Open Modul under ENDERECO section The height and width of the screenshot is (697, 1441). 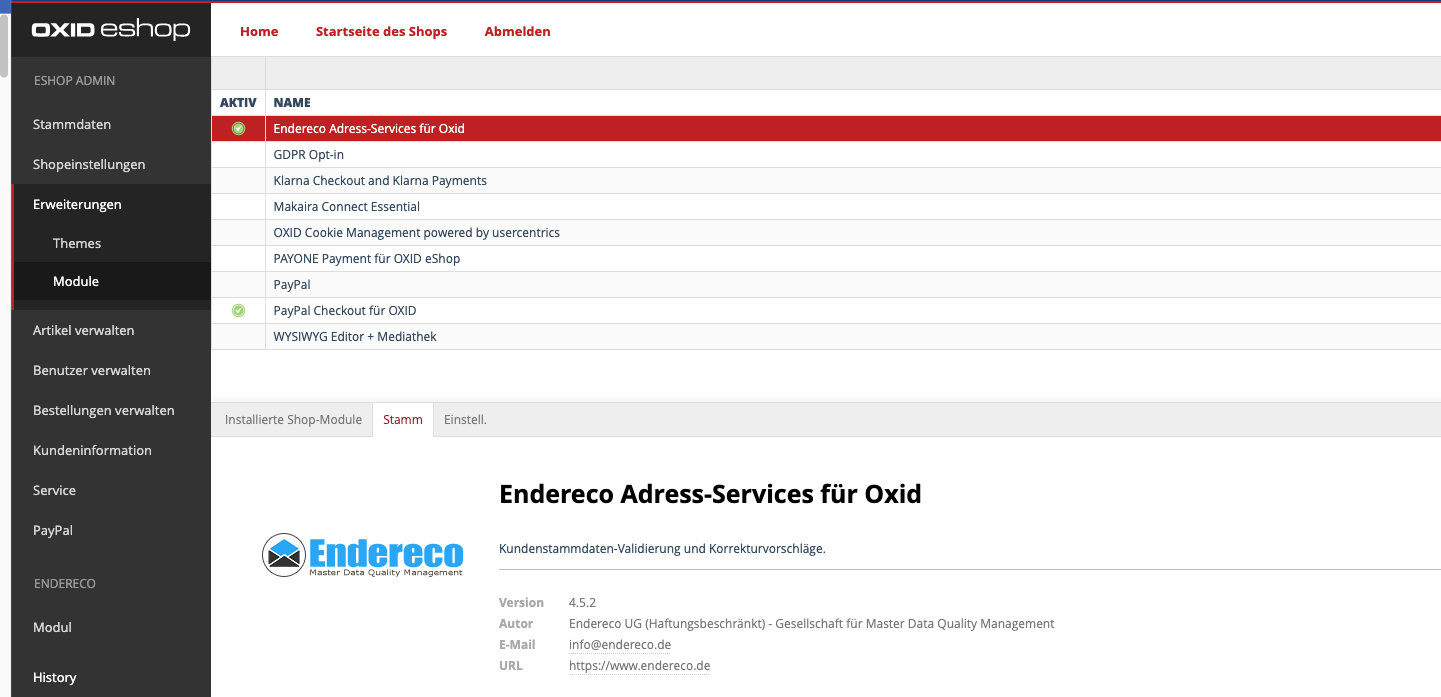52,627
